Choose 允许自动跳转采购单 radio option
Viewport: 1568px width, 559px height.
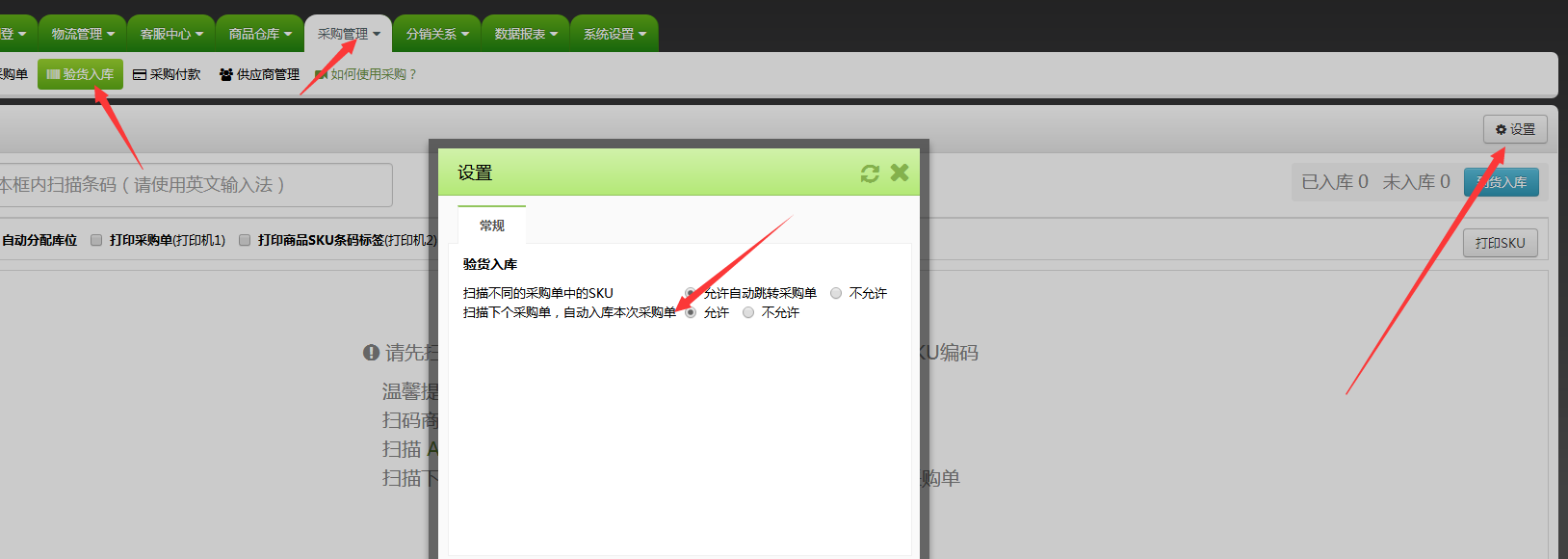(x=690, y=293)
